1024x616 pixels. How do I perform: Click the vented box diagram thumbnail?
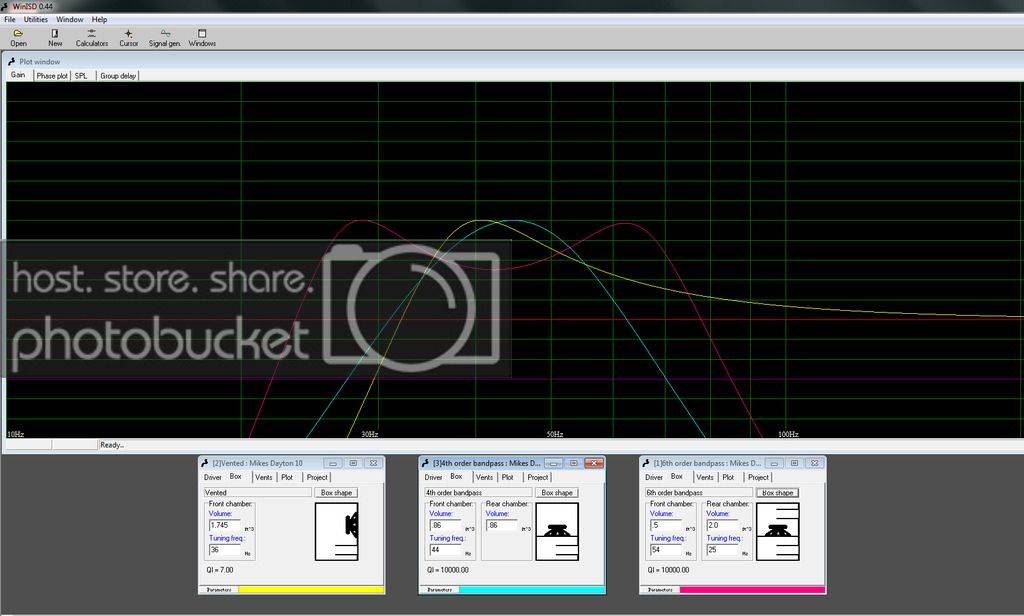point(336,531)
